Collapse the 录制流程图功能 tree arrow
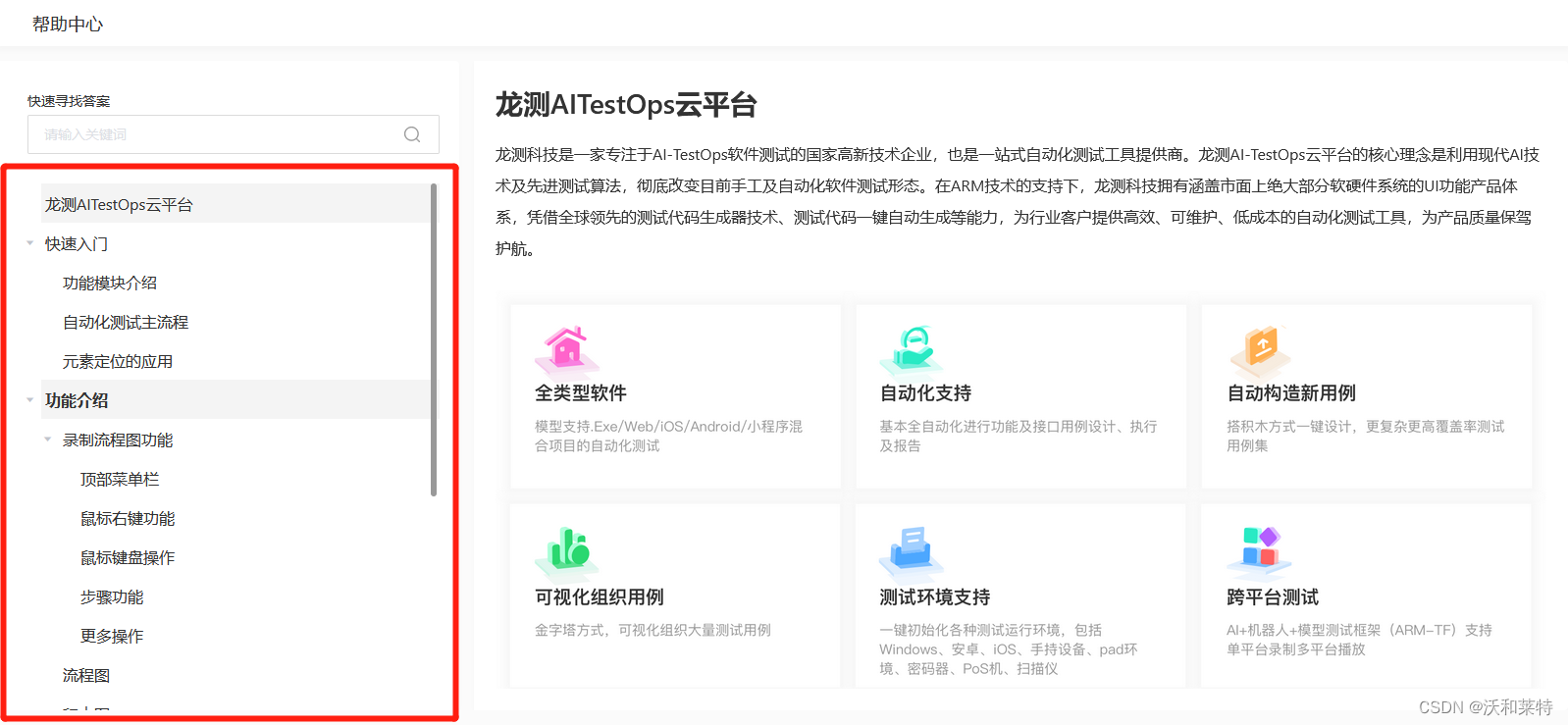This screenshot has height=725, width=1568. pyautogui.click(x=48, y=440)
